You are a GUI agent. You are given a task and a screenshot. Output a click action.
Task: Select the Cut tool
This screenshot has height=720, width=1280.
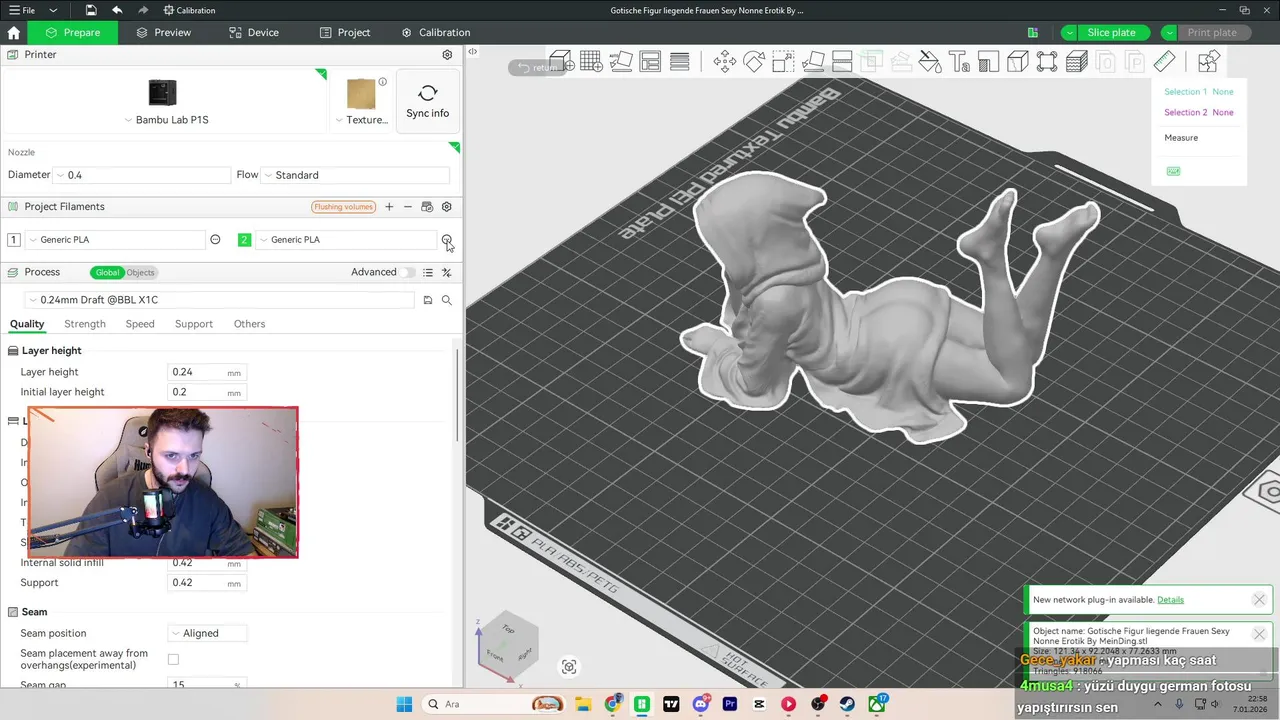click(842, 62)
